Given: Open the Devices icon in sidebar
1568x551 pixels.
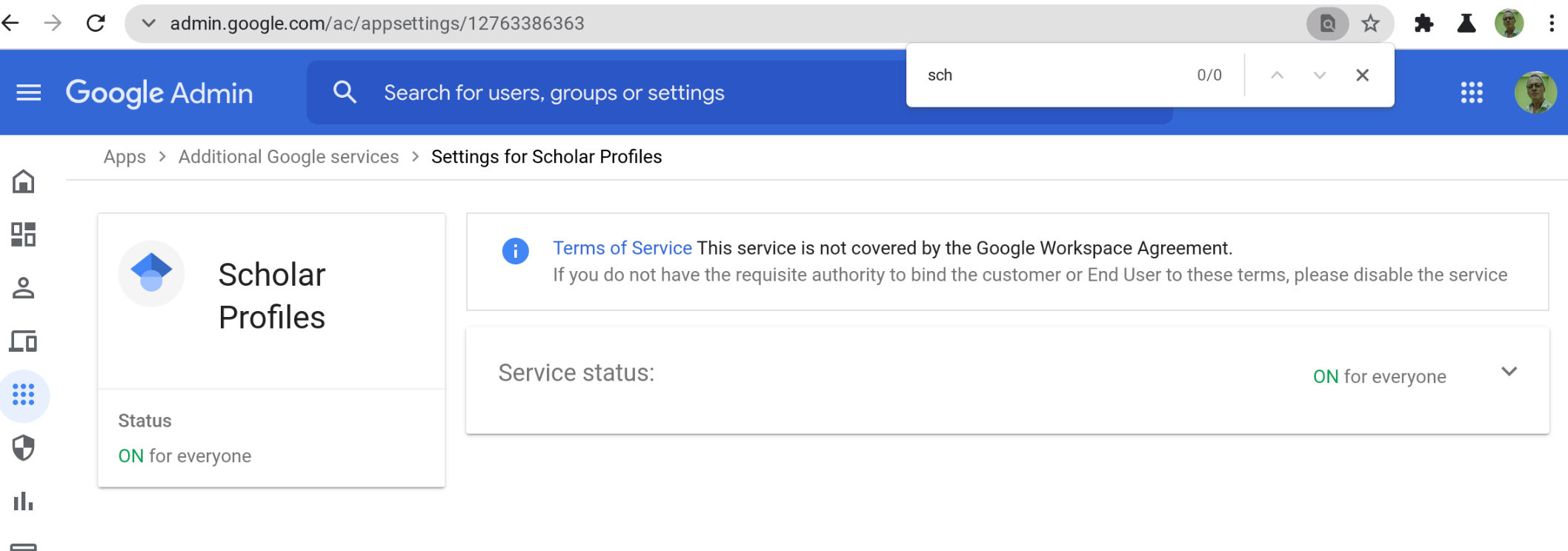Looking at the screenshot, I should click(x=24, y=341).
